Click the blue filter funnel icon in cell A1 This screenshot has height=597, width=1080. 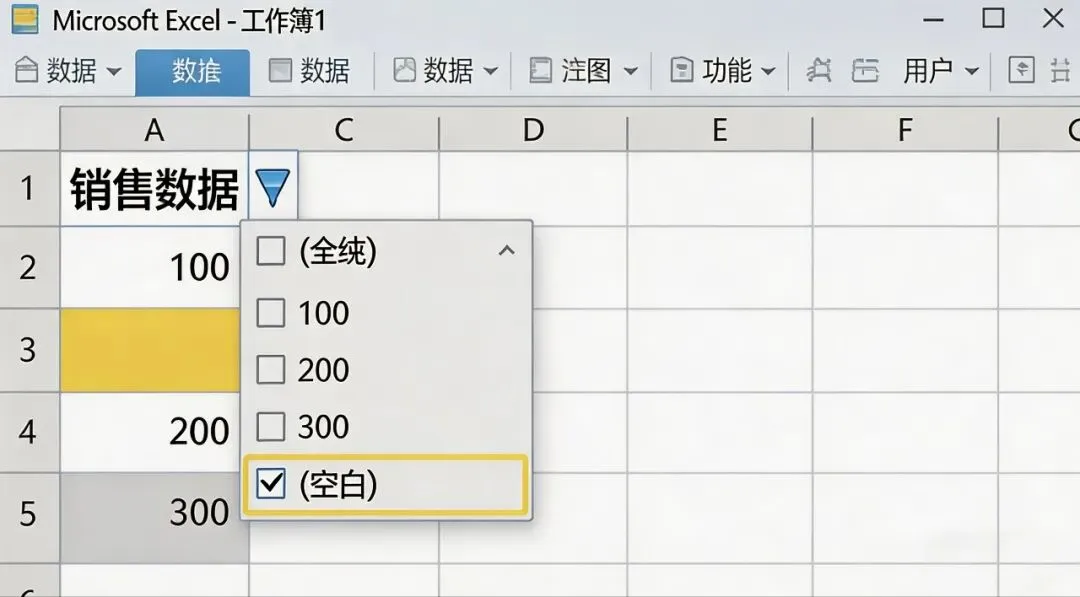[273, 188]
